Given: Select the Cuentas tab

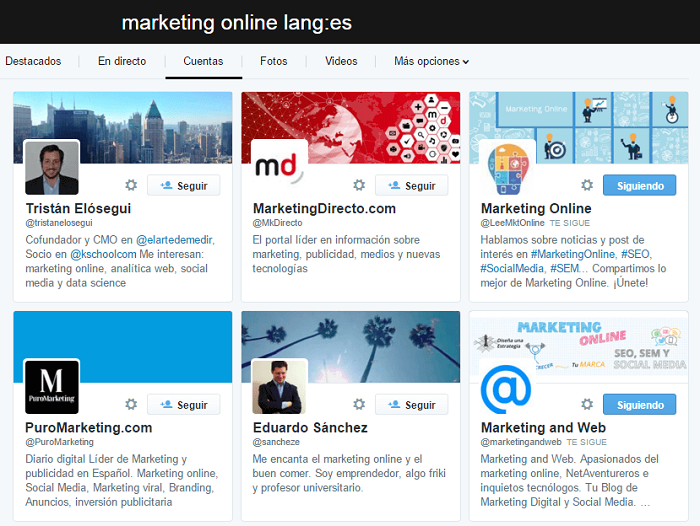Looking at the screenshot, I should [203, 61].
